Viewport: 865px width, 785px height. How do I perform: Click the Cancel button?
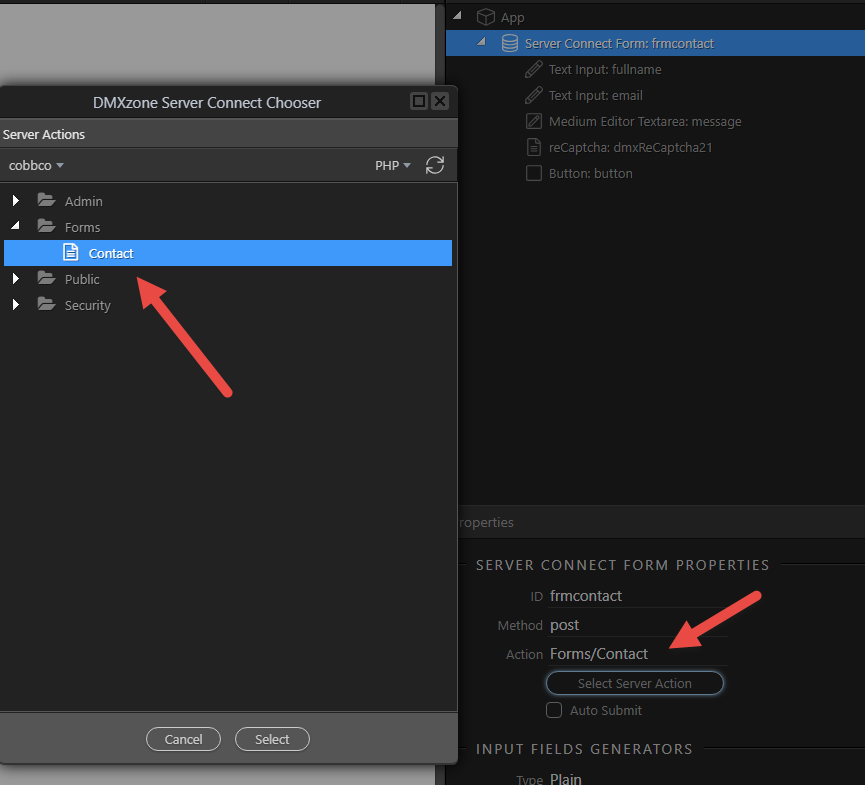coord(183,739)
